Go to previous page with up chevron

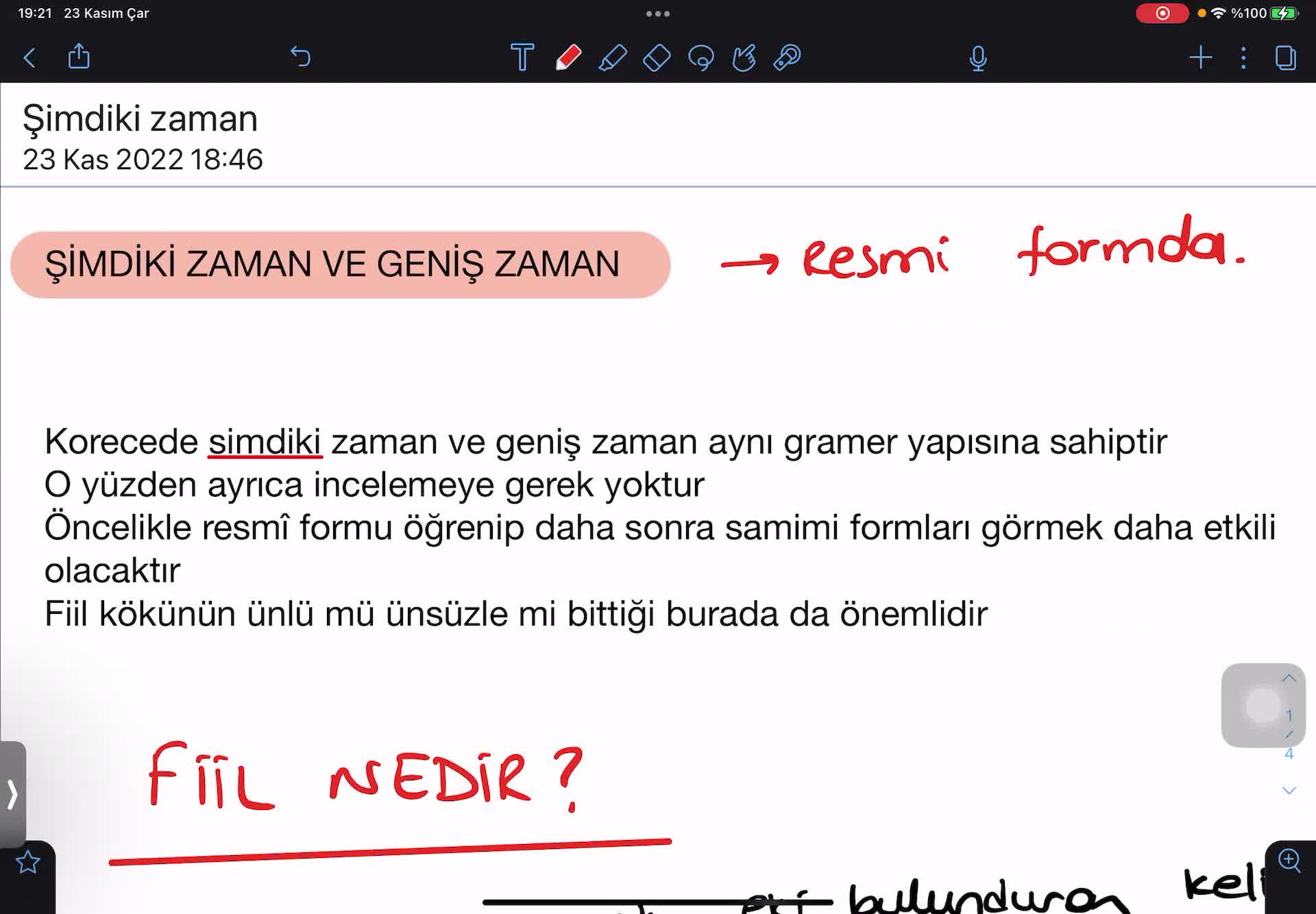(x=1289, y=678)
